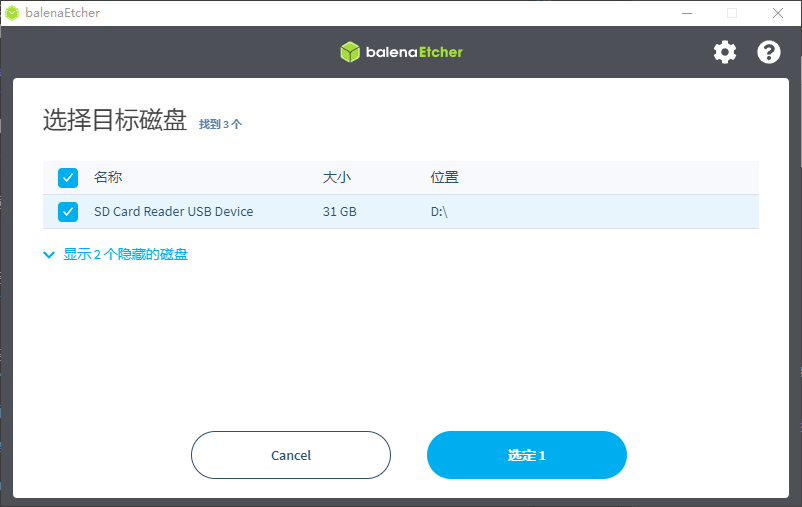The height and width of the screenshot is (507, 802).
Task: Click the balenaEtcher title bar app icon
Action: point(12,13)
